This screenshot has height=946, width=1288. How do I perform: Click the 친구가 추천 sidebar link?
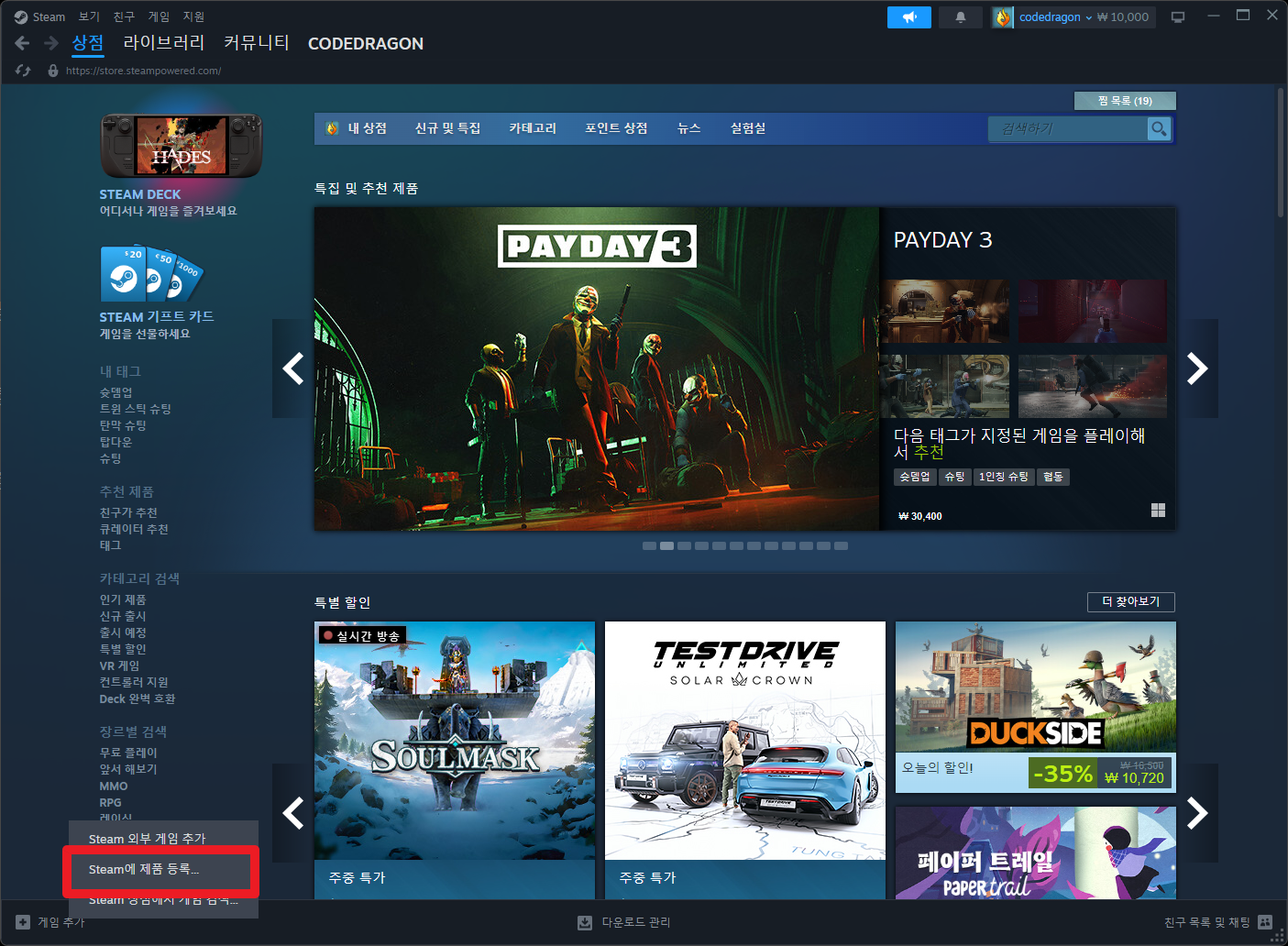click(x=128, y=512)
